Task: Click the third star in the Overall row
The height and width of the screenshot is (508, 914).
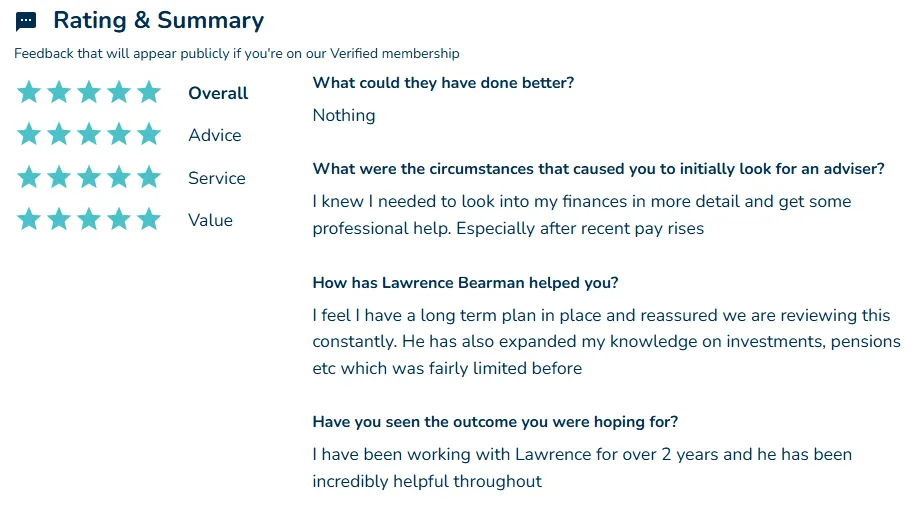Action: coord(89,92)
